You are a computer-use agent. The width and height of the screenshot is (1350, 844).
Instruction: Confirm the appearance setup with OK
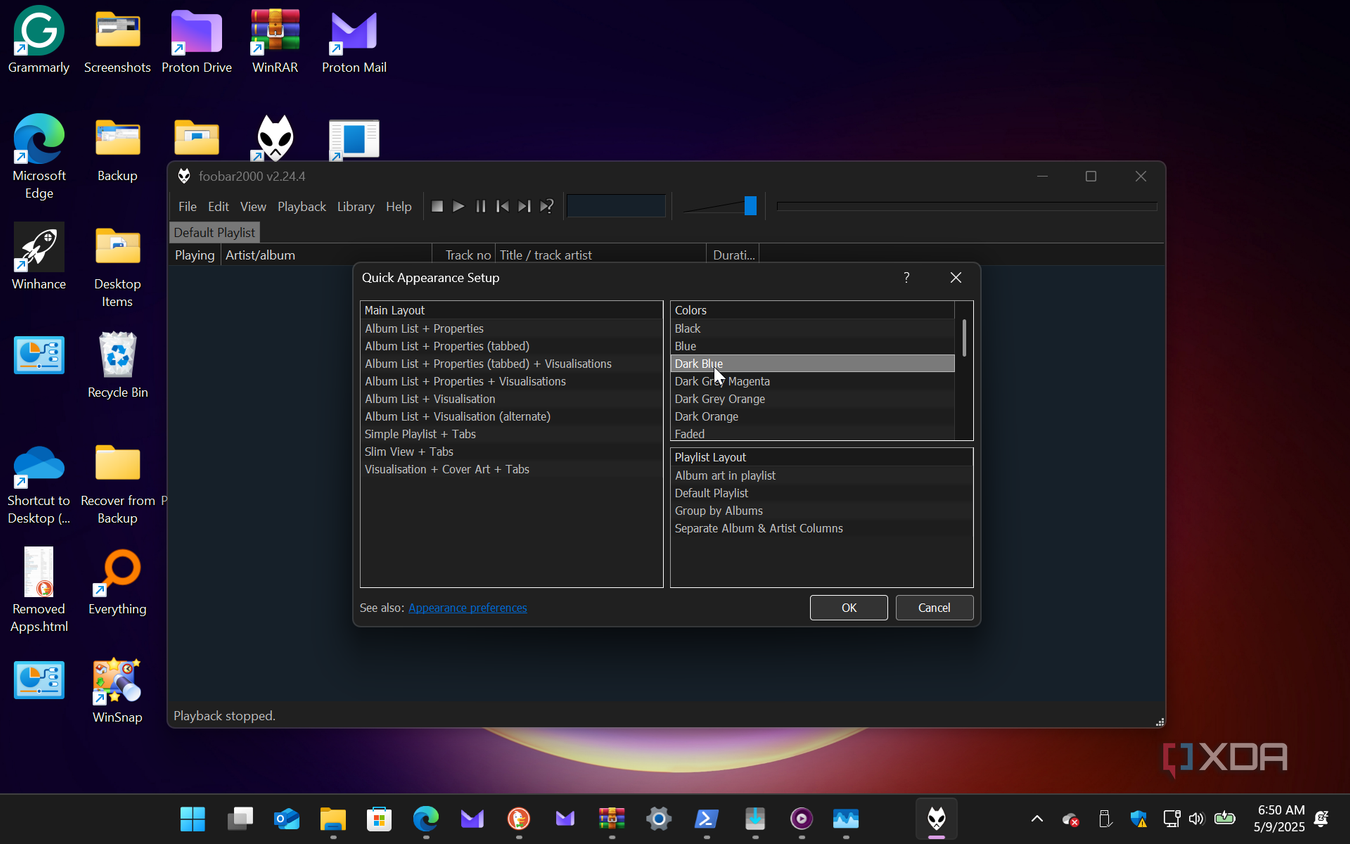[849, 608]
